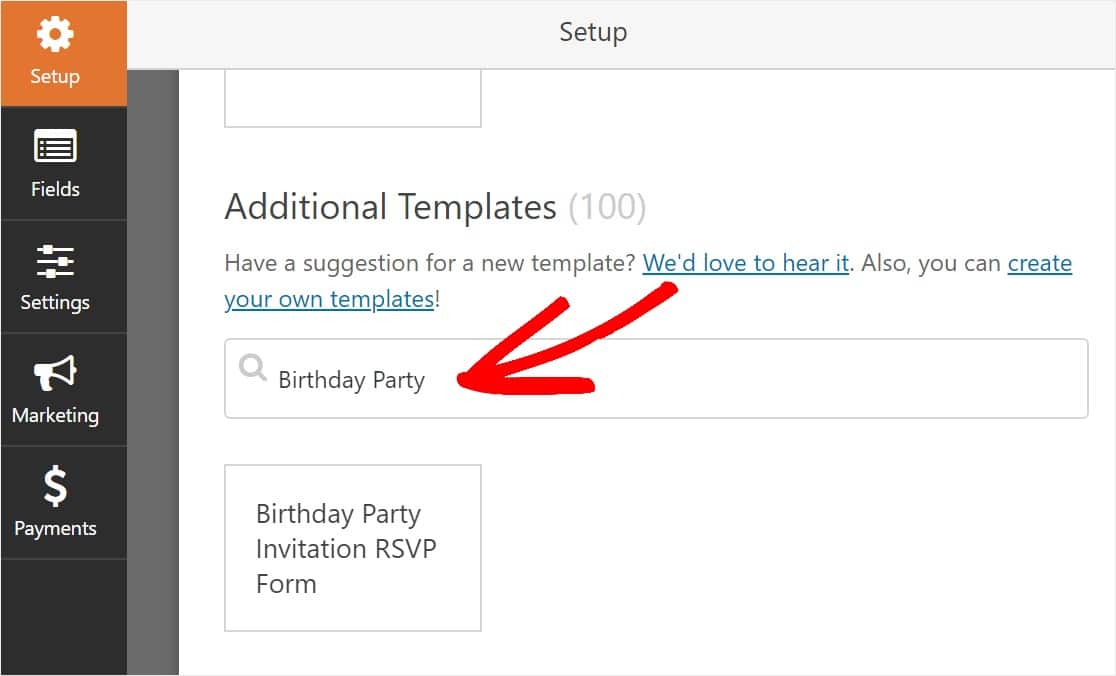Image resolution: width=1116 pixels, height=676 pixels.
Task: Open the "create your own templates" link
Action: 1039,263
